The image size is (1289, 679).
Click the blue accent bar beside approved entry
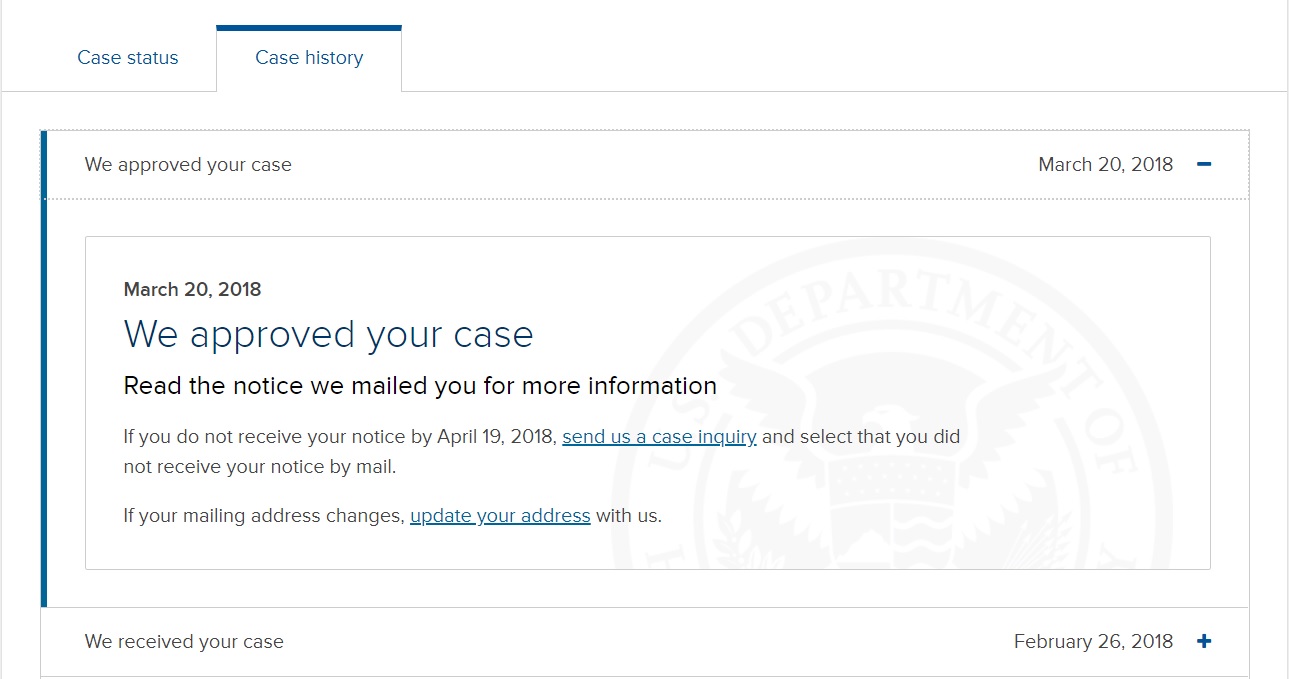click(44, 368)
